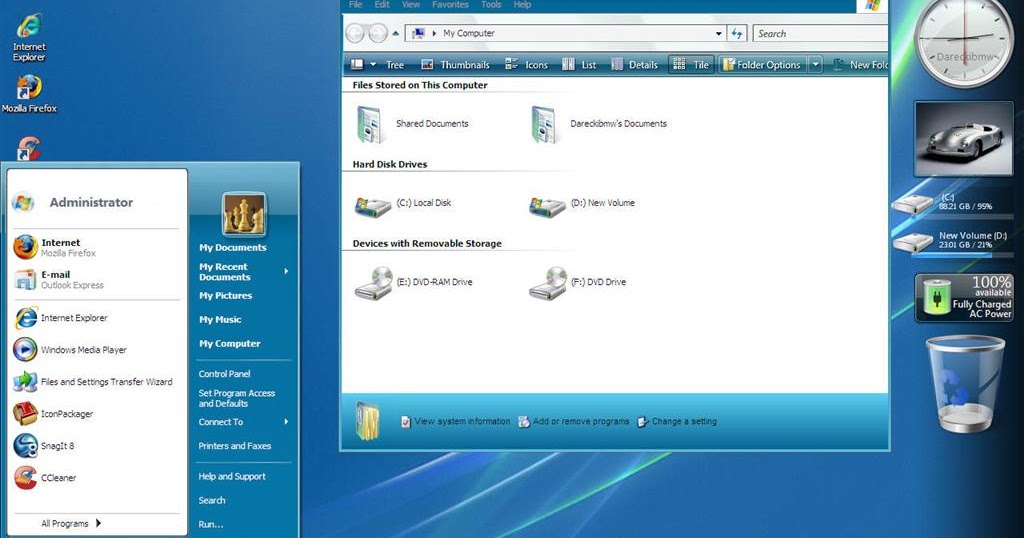The height and width of the screenshot is (538, 1024).
Task: Open Dareckibmw's Documents folder
Action: click(598, 124)
